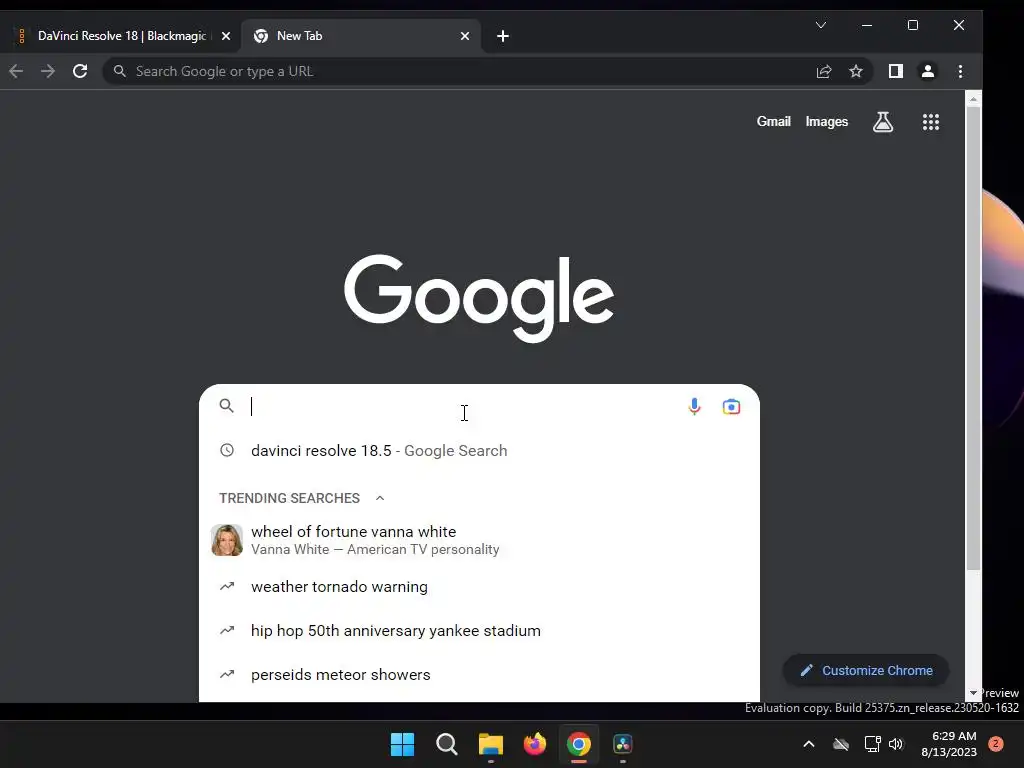Select hip hop 50th anniversary suggestion

coord(480,631)
